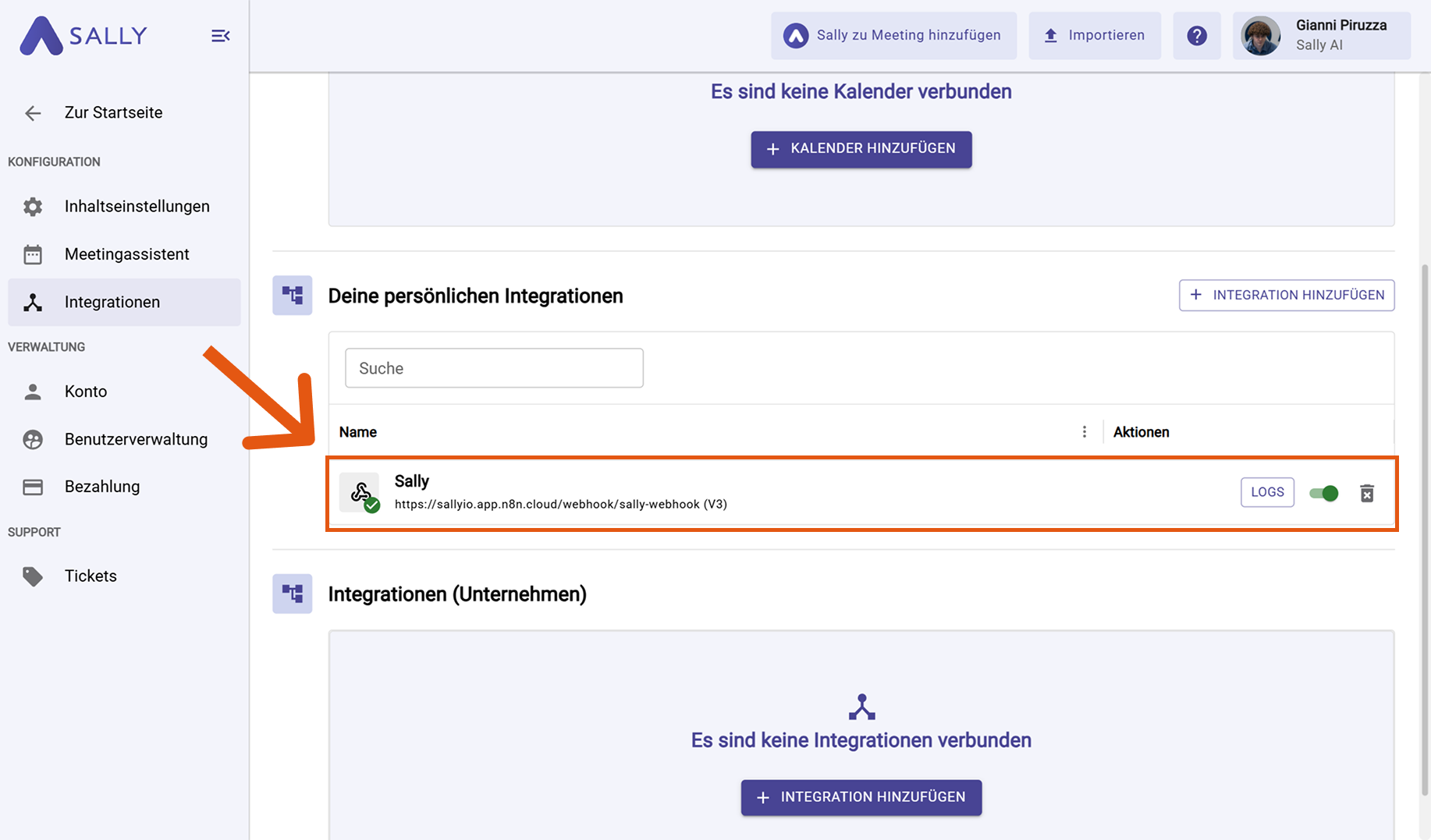The height and width of the screenshot is (840, 1431).
Task: Click the Meetingassistent calendar icon
Action: point(33,254)
